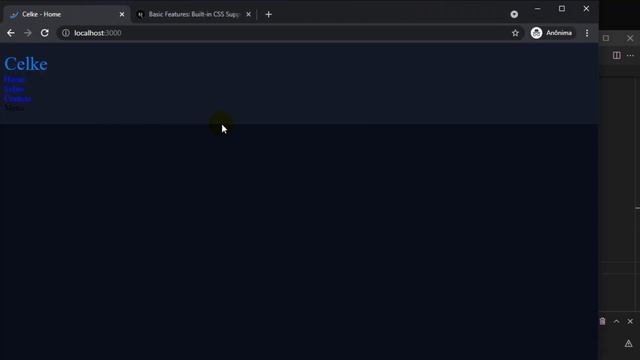Image resolution: width=640 pixels, height=360 pixels.
Task: Minimize the Chrome window
Action: [538, 9]
